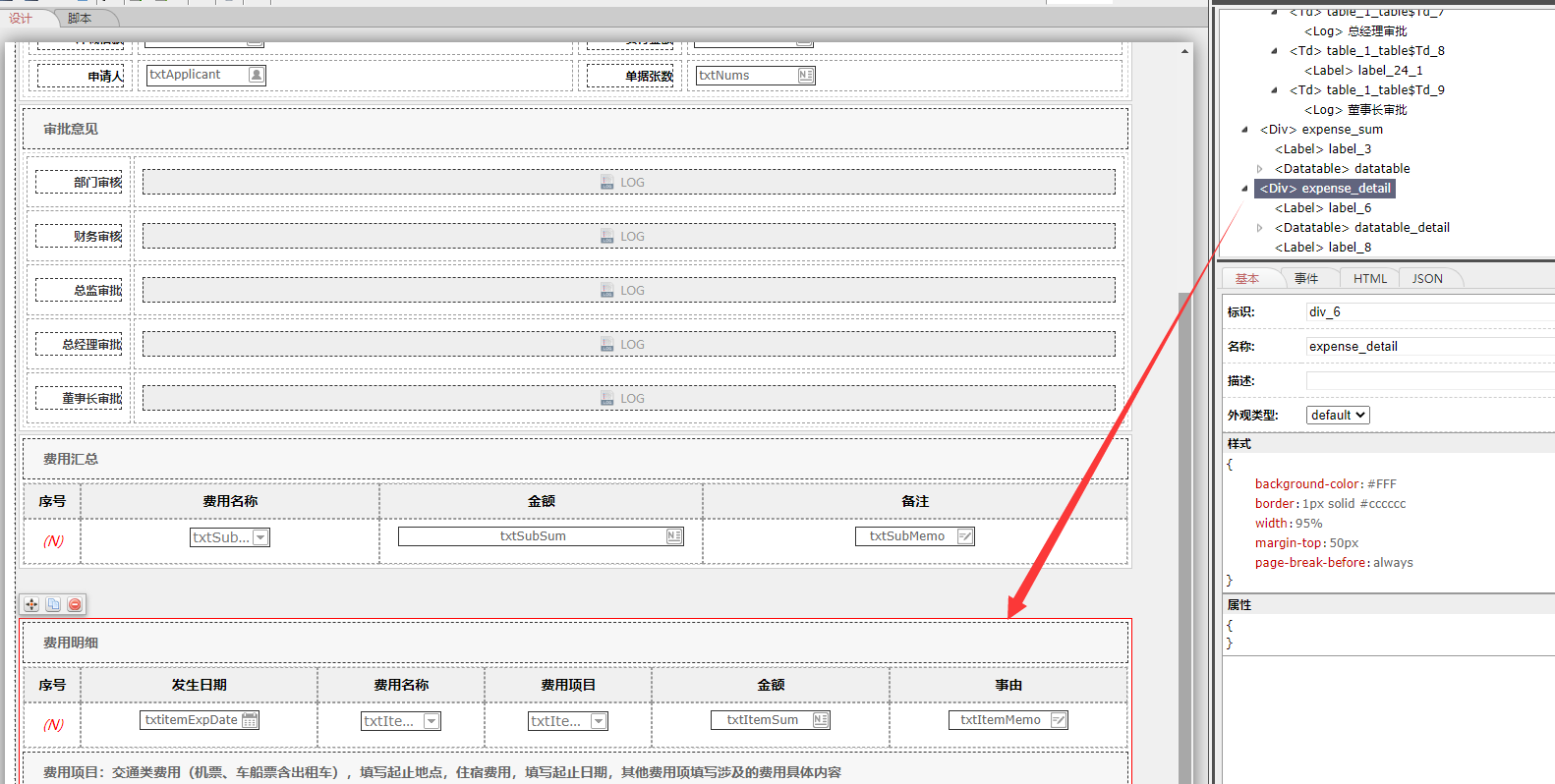Click the number icon in txtNums field
Image resolution: width=1555 pixels, height=784 pixels.
point(806,76)
